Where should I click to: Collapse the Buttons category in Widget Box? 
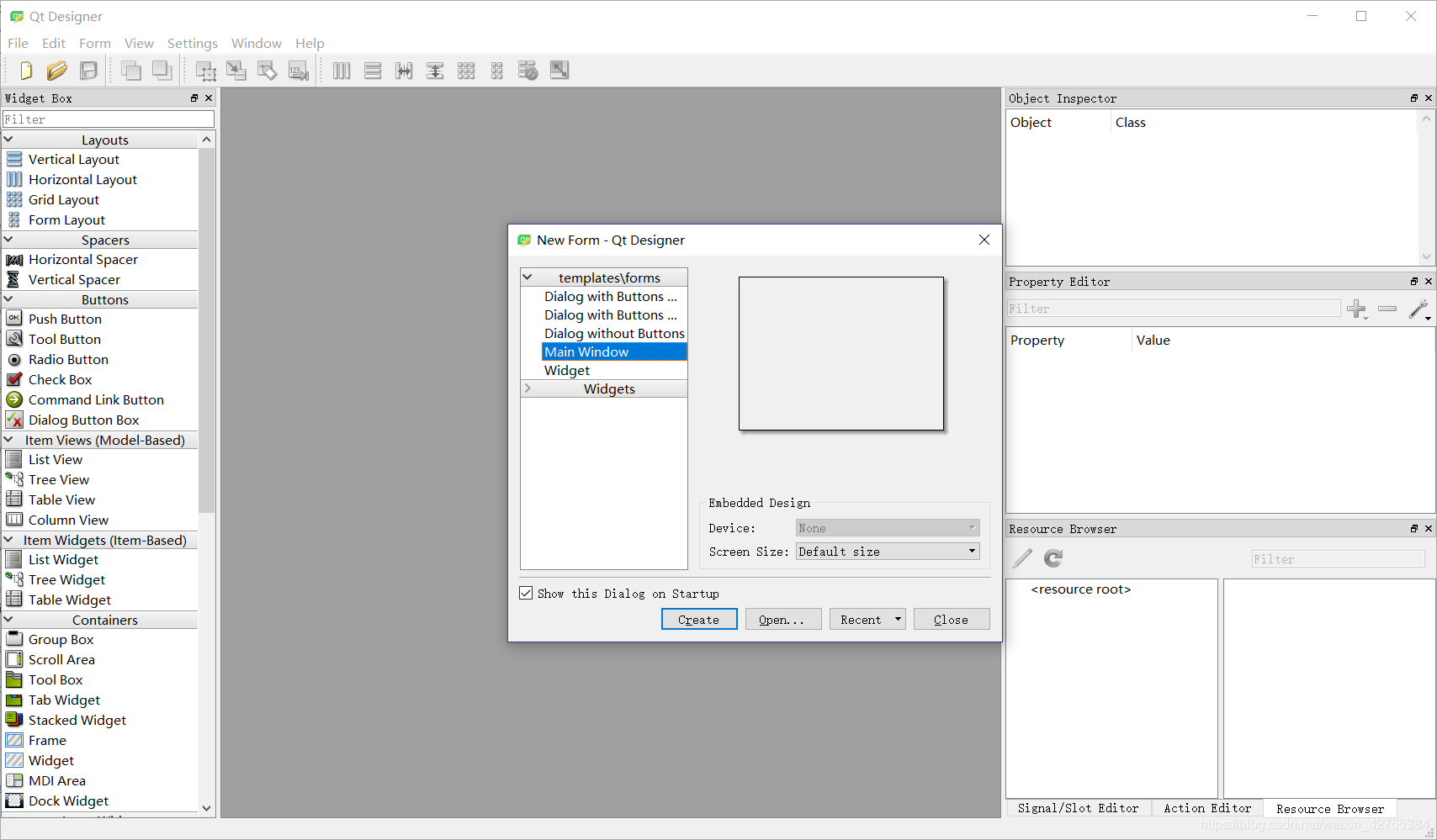coord(9,299)
